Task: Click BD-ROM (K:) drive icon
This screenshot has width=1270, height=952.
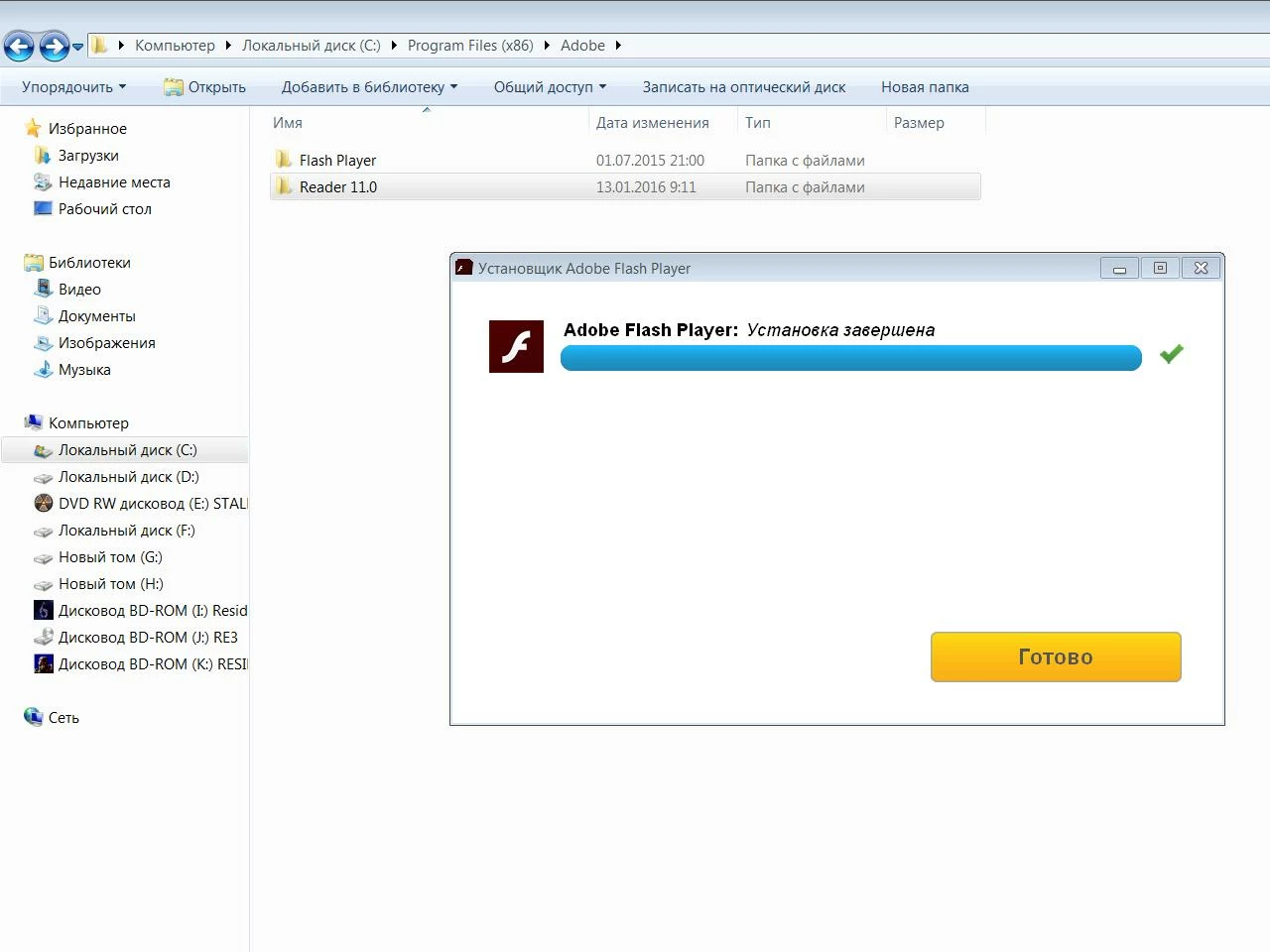Action: coord(43,664)
